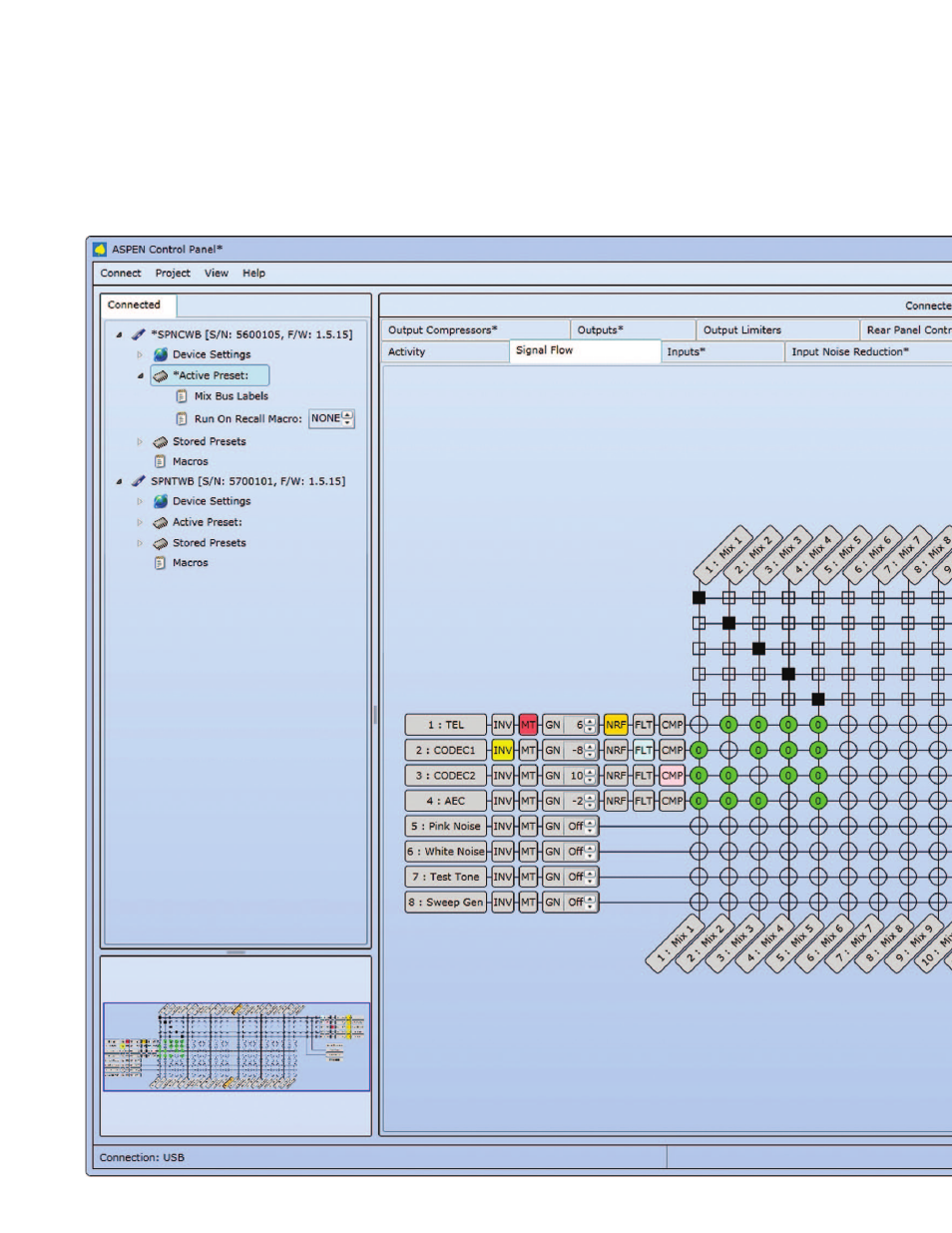Click the chip icon of SPNTWB Stored Presets

(x=161, y=543)
